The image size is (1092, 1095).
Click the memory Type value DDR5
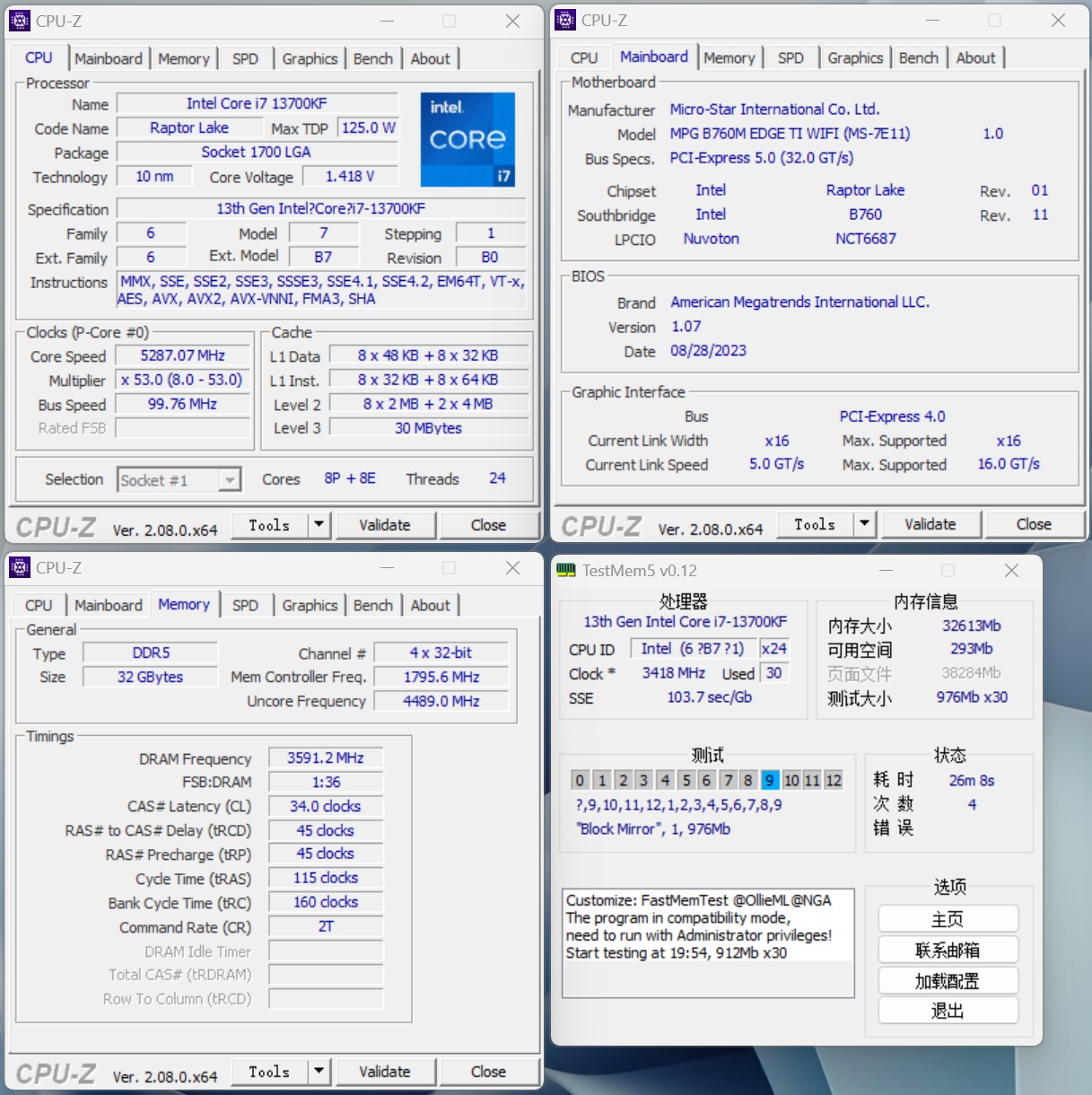coord(151,653)
